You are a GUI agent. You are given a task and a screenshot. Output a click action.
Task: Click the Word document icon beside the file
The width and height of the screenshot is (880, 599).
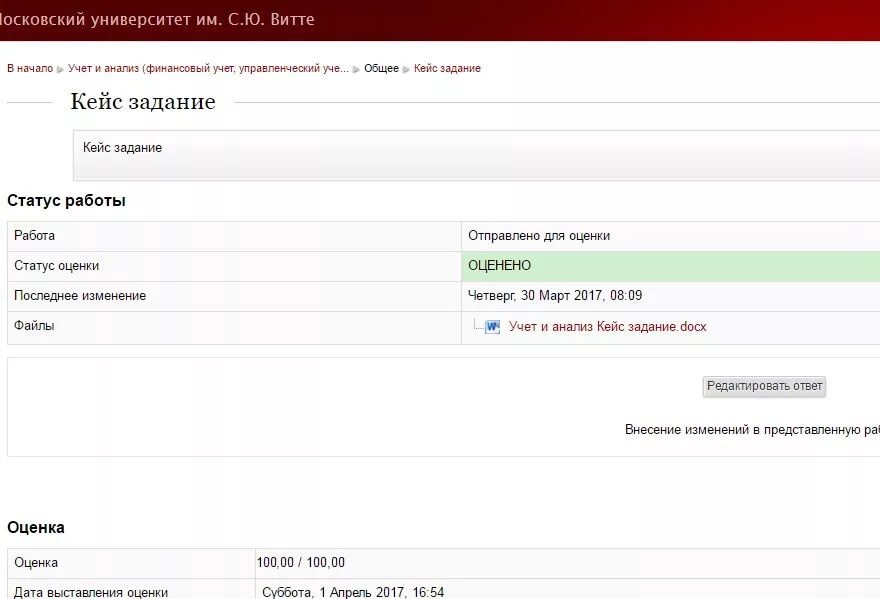(x=492, y=327)
